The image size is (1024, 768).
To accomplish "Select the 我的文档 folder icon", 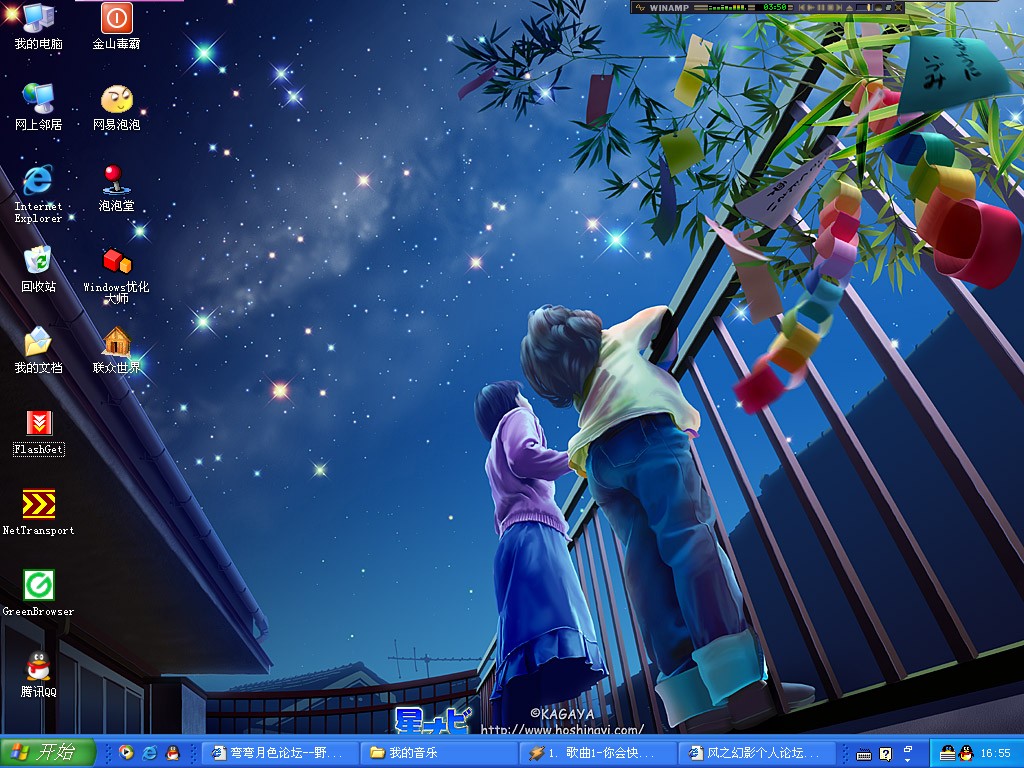I will [x=38, y=350].
